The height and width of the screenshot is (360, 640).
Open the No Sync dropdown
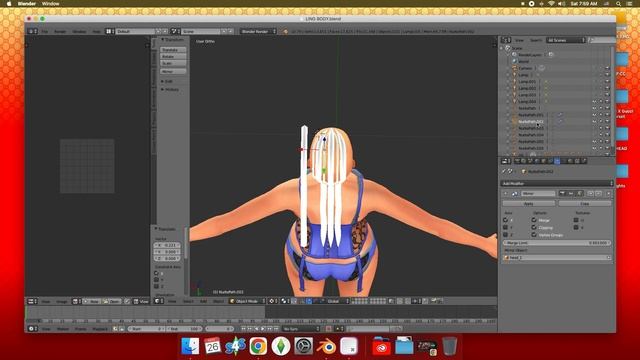(x=301, y=329)
